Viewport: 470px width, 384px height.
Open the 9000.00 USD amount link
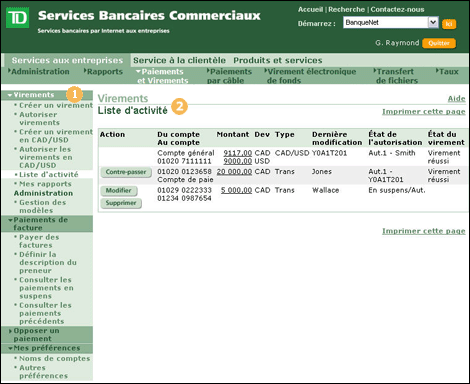[238, 161]
